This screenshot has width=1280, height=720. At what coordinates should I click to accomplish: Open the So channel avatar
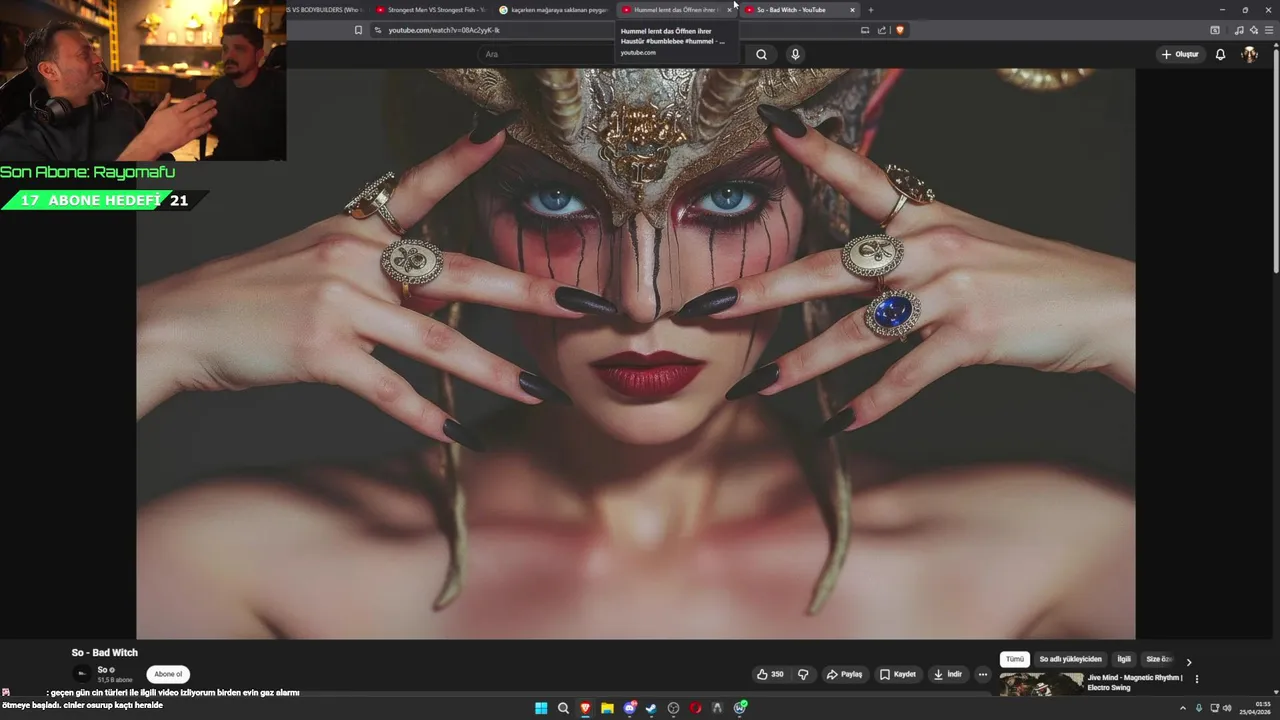(x=82, y=674)
